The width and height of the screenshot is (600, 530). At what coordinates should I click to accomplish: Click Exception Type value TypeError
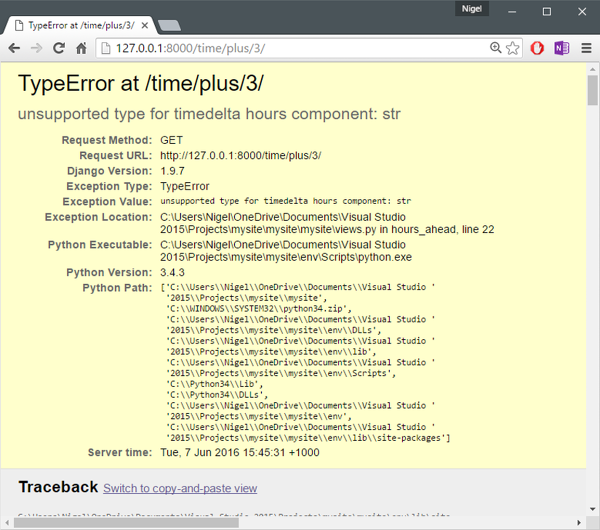(x=185, y=186)
